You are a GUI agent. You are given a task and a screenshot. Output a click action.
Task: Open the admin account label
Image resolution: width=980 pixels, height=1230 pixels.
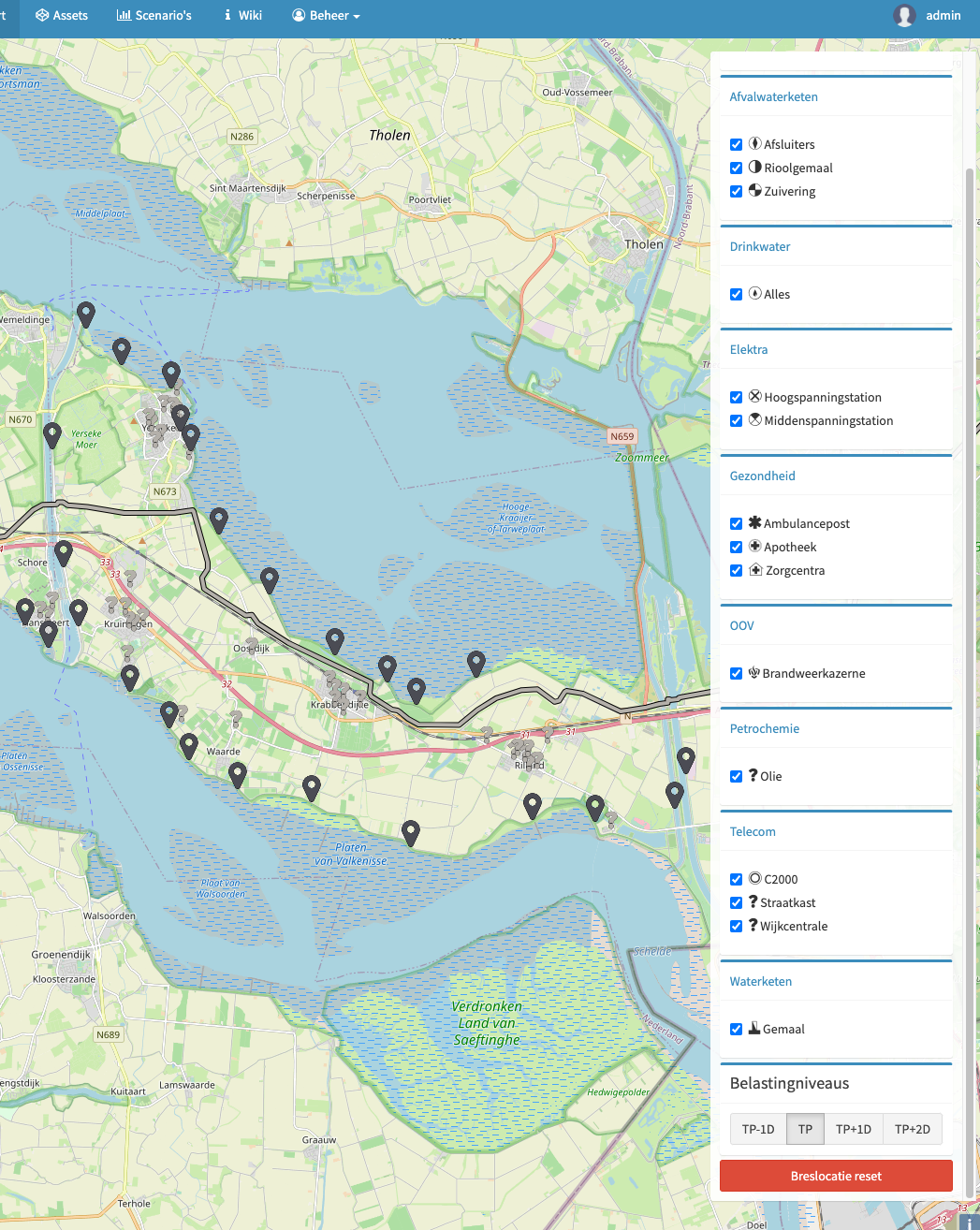click(x=943, y=15)
